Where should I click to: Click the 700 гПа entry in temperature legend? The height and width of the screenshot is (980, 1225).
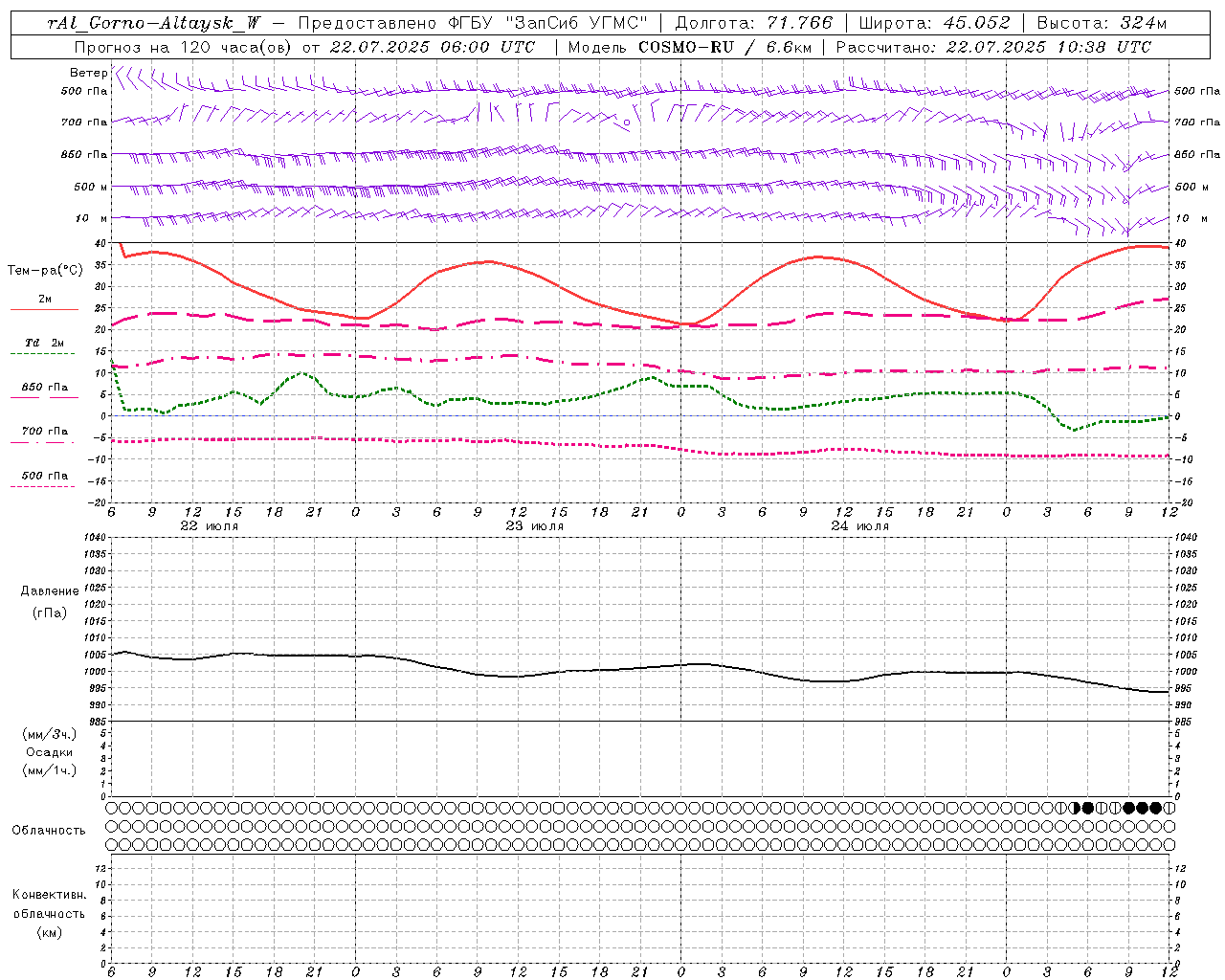pos(45,431)
